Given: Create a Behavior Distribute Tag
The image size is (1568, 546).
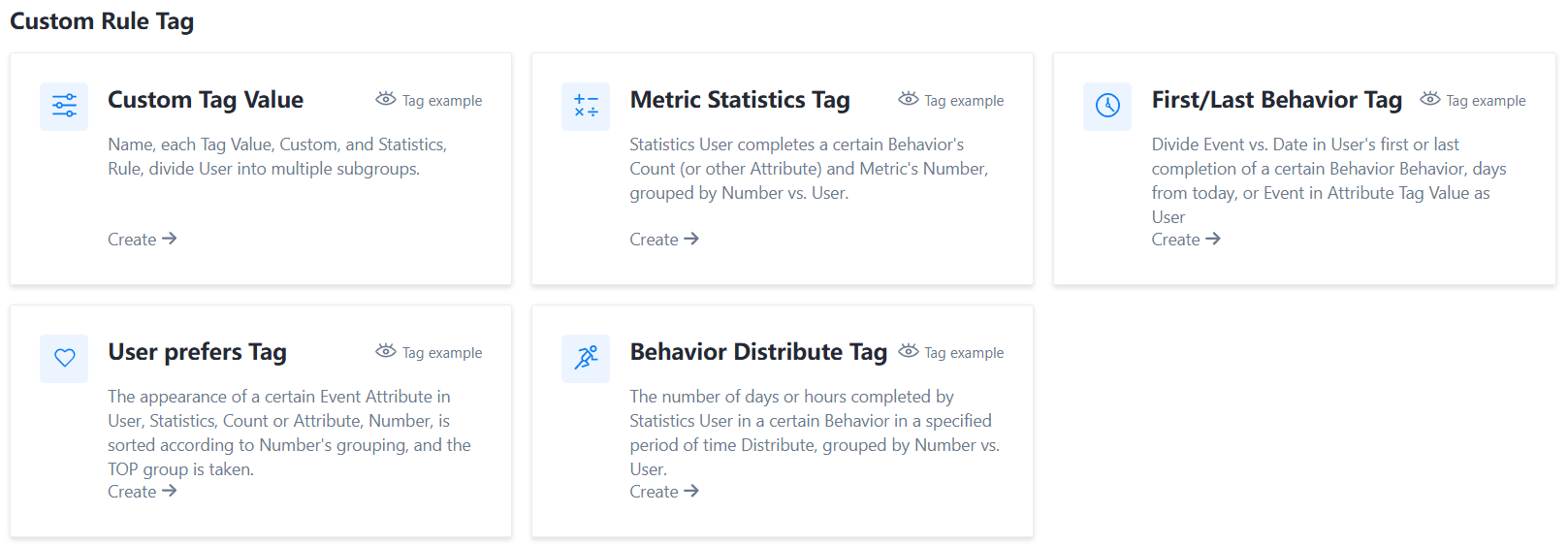Looking at the screenshot, I should tap(663, 492).
